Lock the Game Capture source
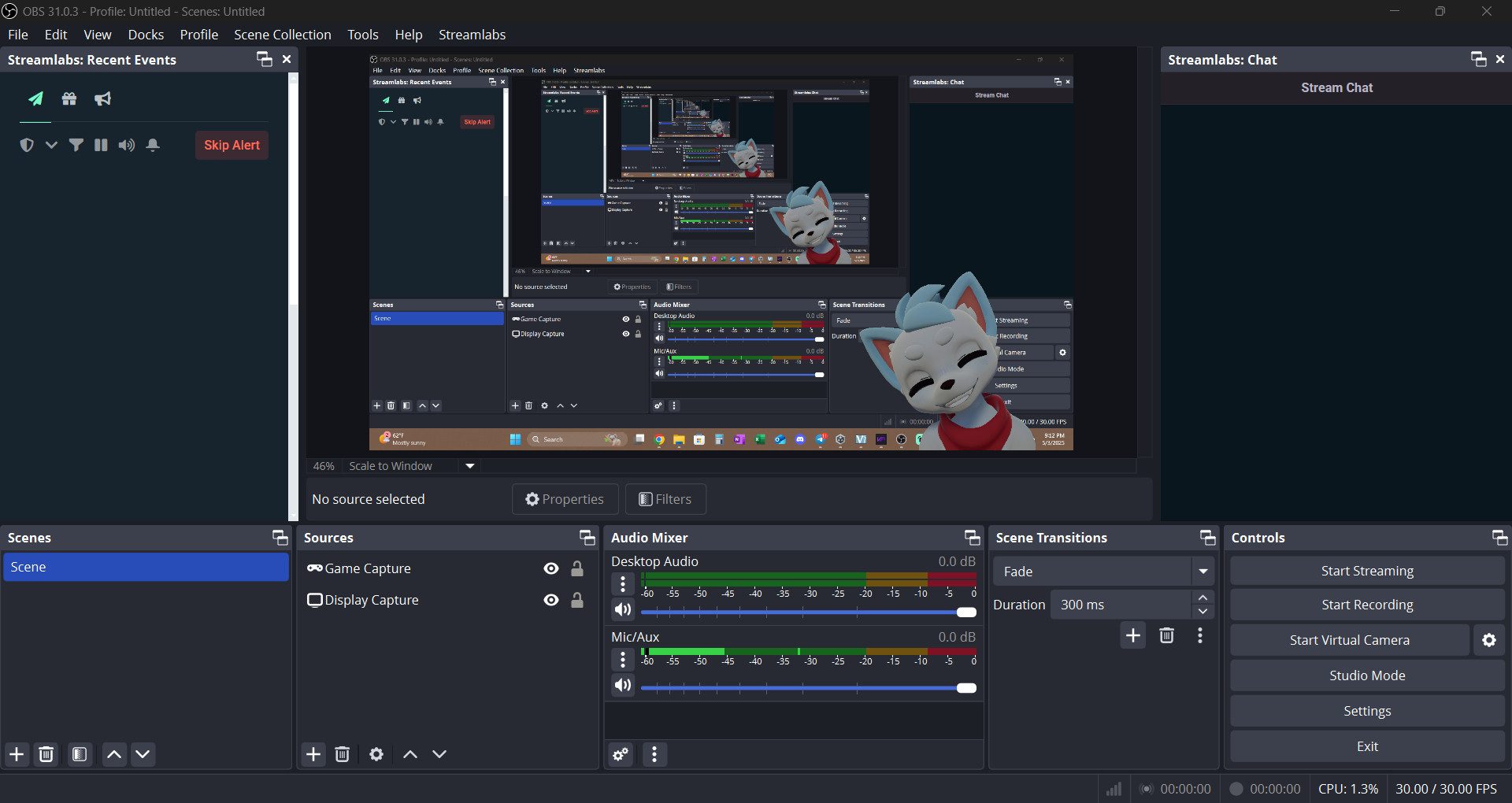 (577, 568)
